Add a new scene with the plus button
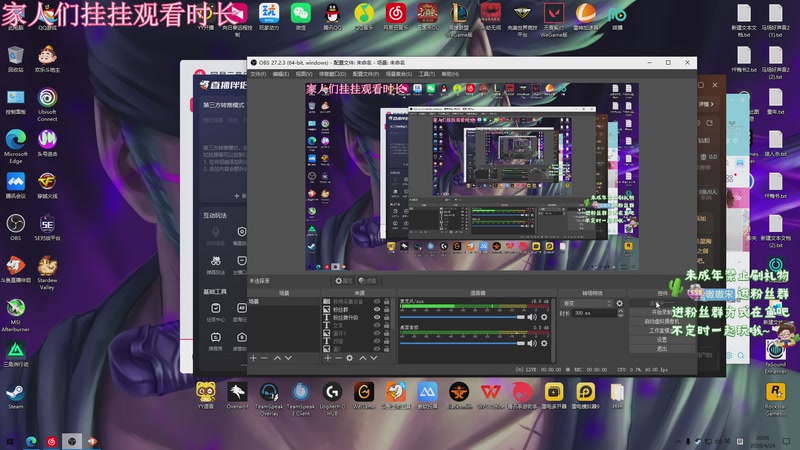 (x=253, y=358)
